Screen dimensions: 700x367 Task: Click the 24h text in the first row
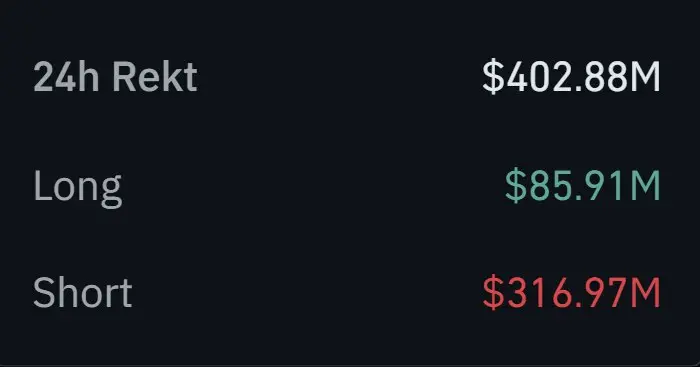pyautogui.click(x=66, y=77)
